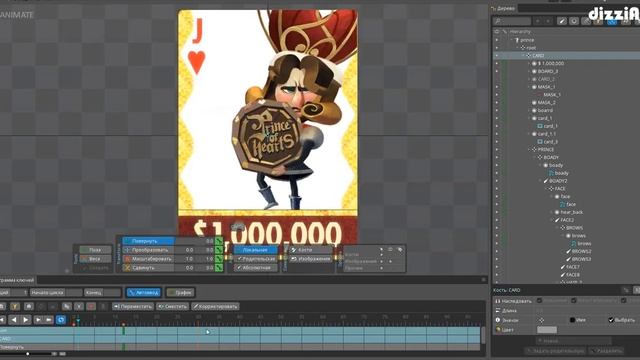Collapse the FACE bone node
Viewport: 640px width, 360px height.
[546, 189]
